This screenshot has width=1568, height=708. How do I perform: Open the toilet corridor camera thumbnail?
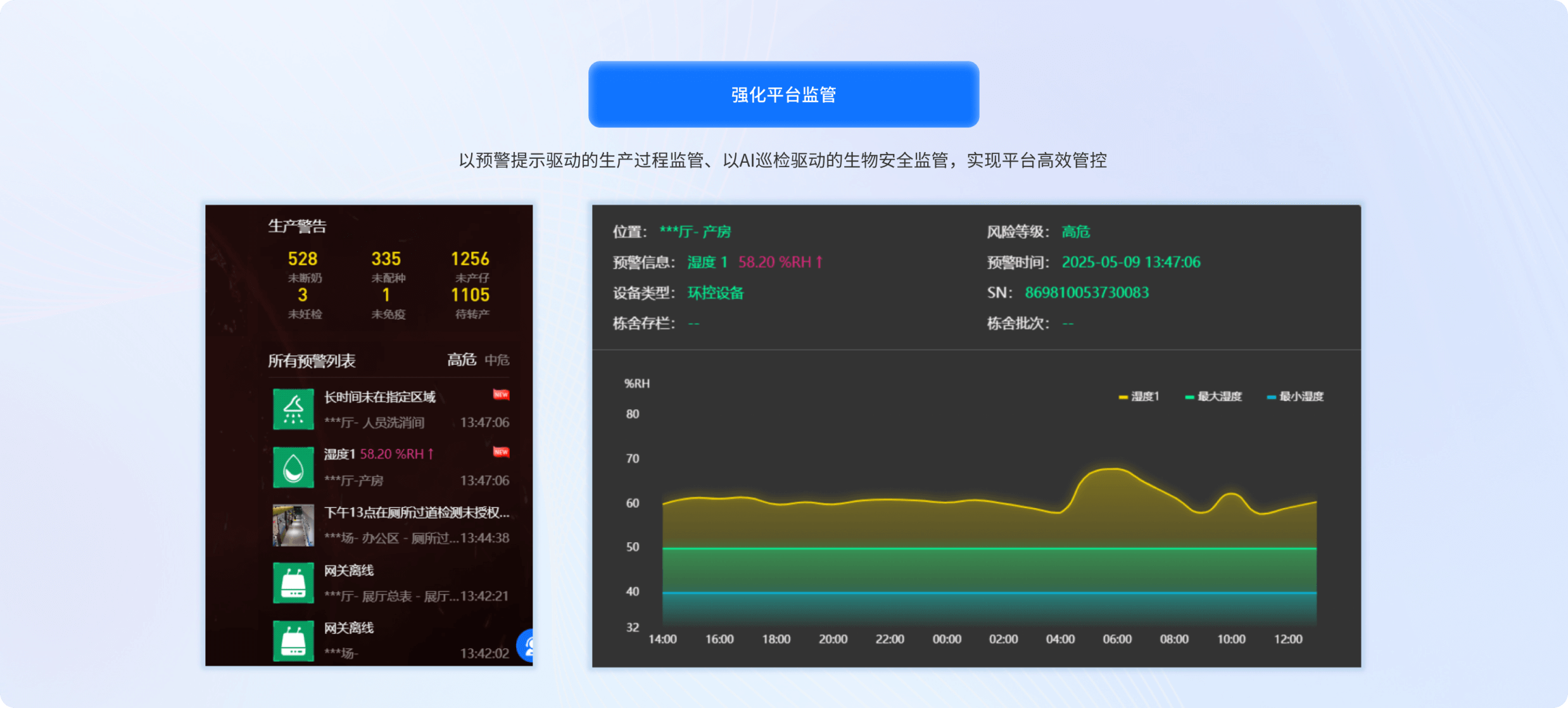[293, 525]
